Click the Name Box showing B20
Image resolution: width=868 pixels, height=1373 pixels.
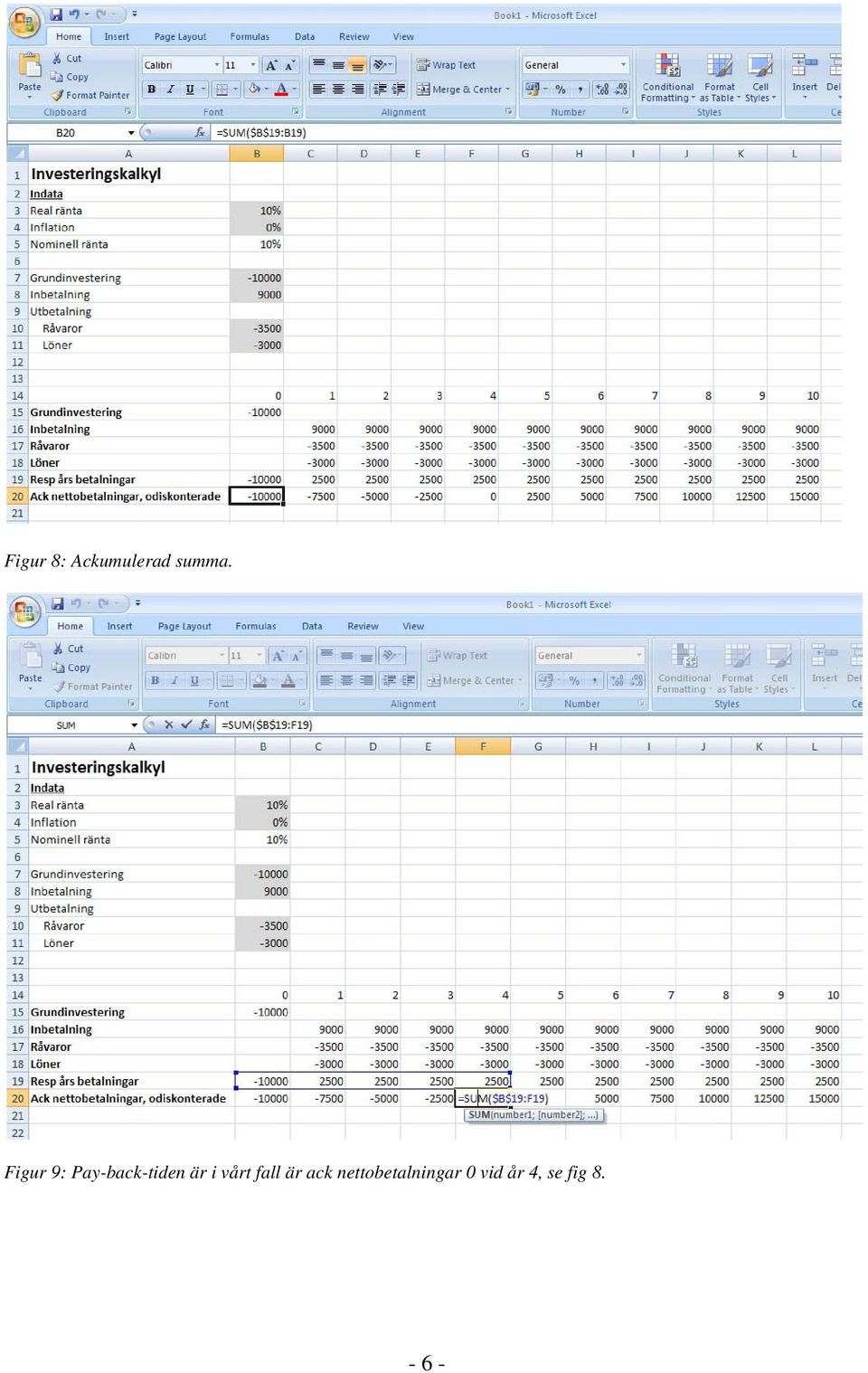point(66,132)
